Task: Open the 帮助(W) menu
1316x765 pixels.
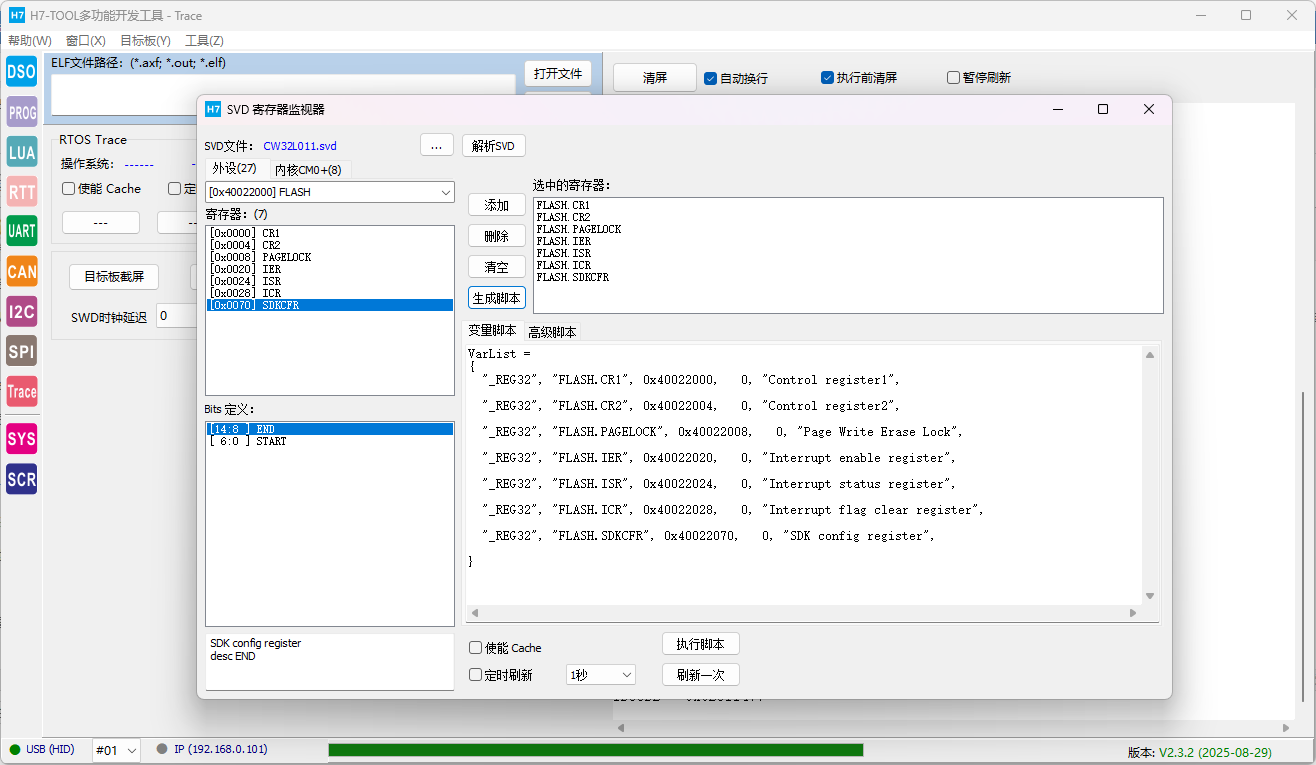Action: [30, 41]
